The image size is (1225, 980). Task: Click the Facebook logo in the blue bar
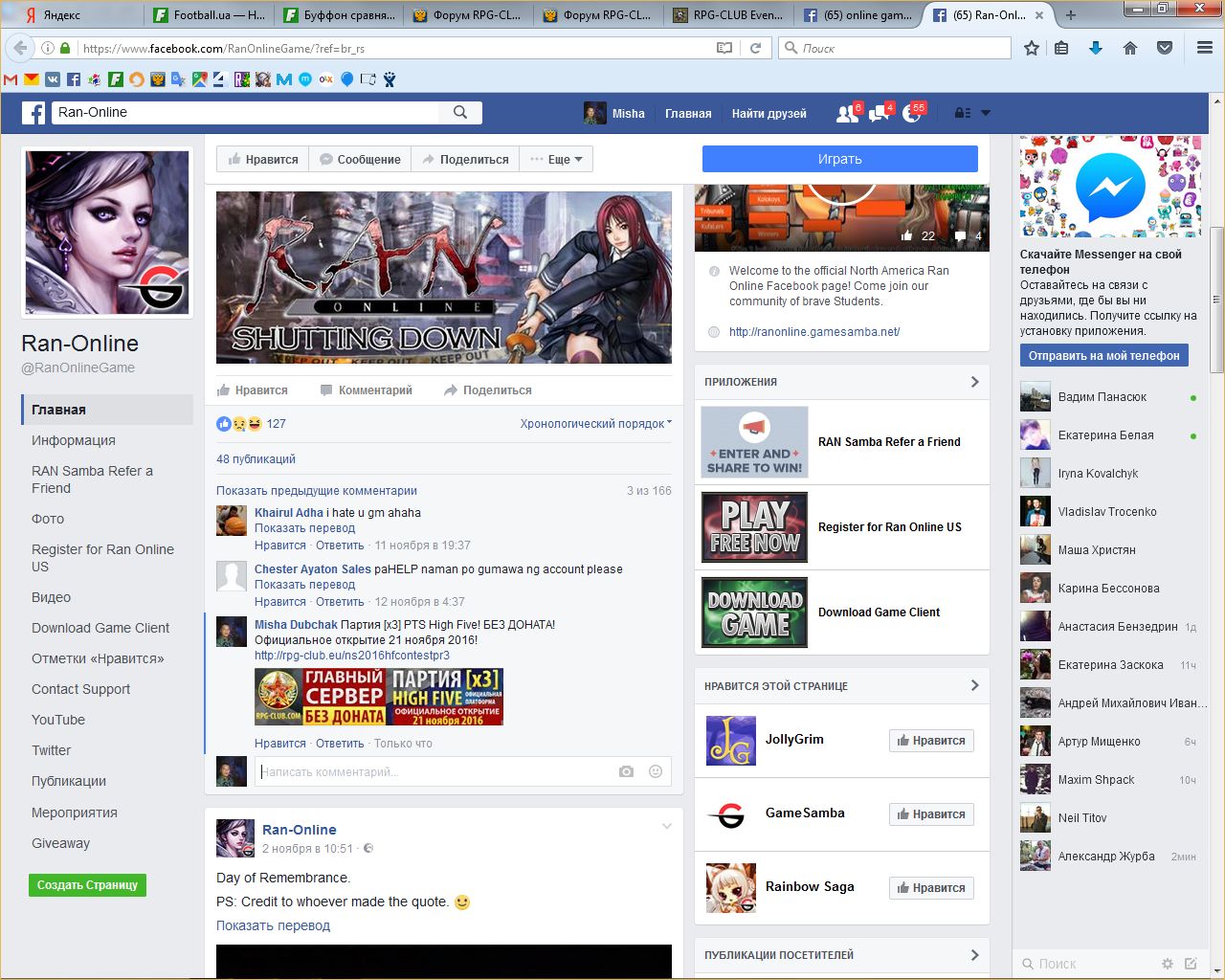click(33, 113)
